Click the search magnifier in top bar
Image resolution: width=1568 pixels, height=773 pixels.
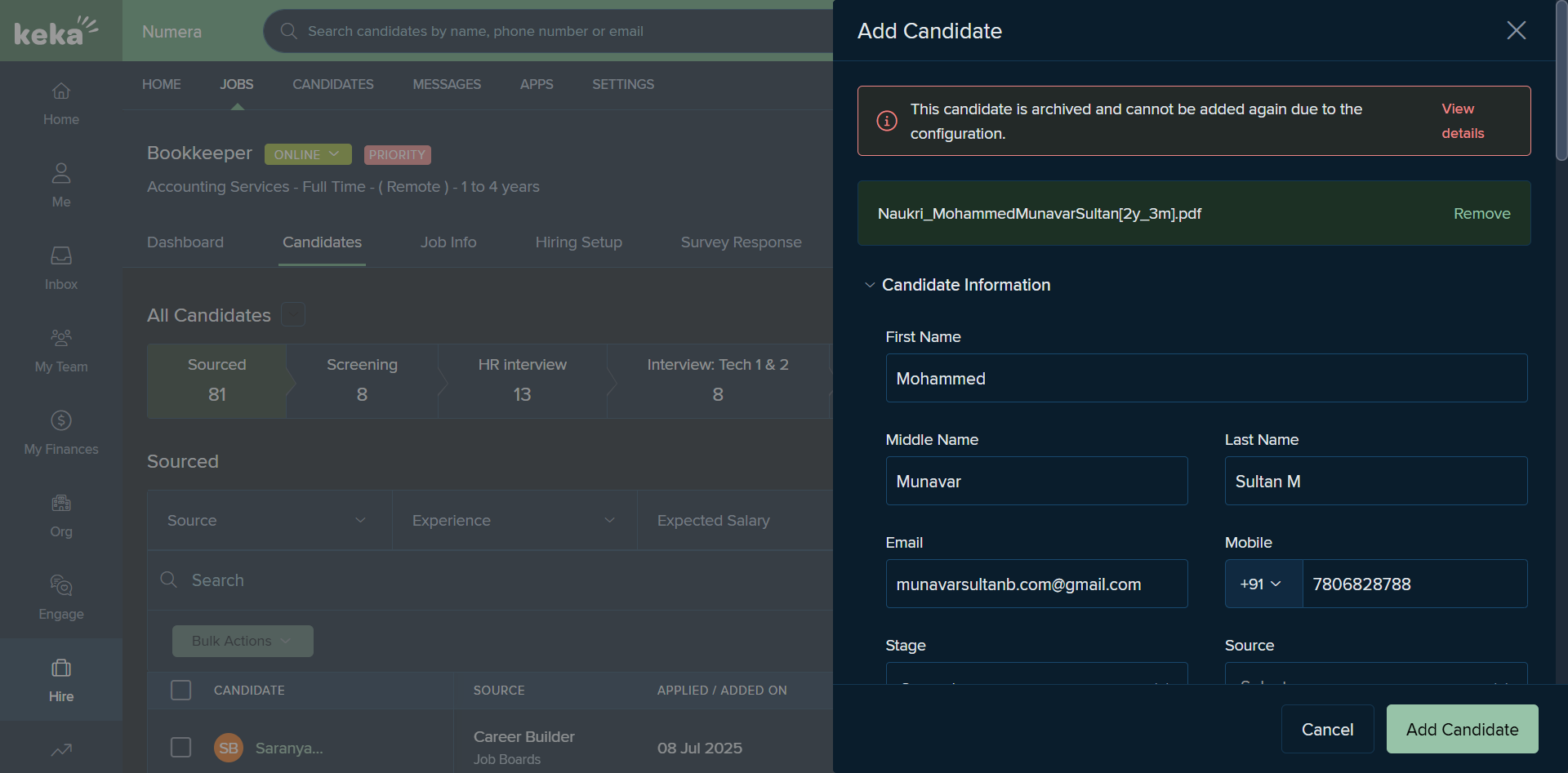point(288,31)
